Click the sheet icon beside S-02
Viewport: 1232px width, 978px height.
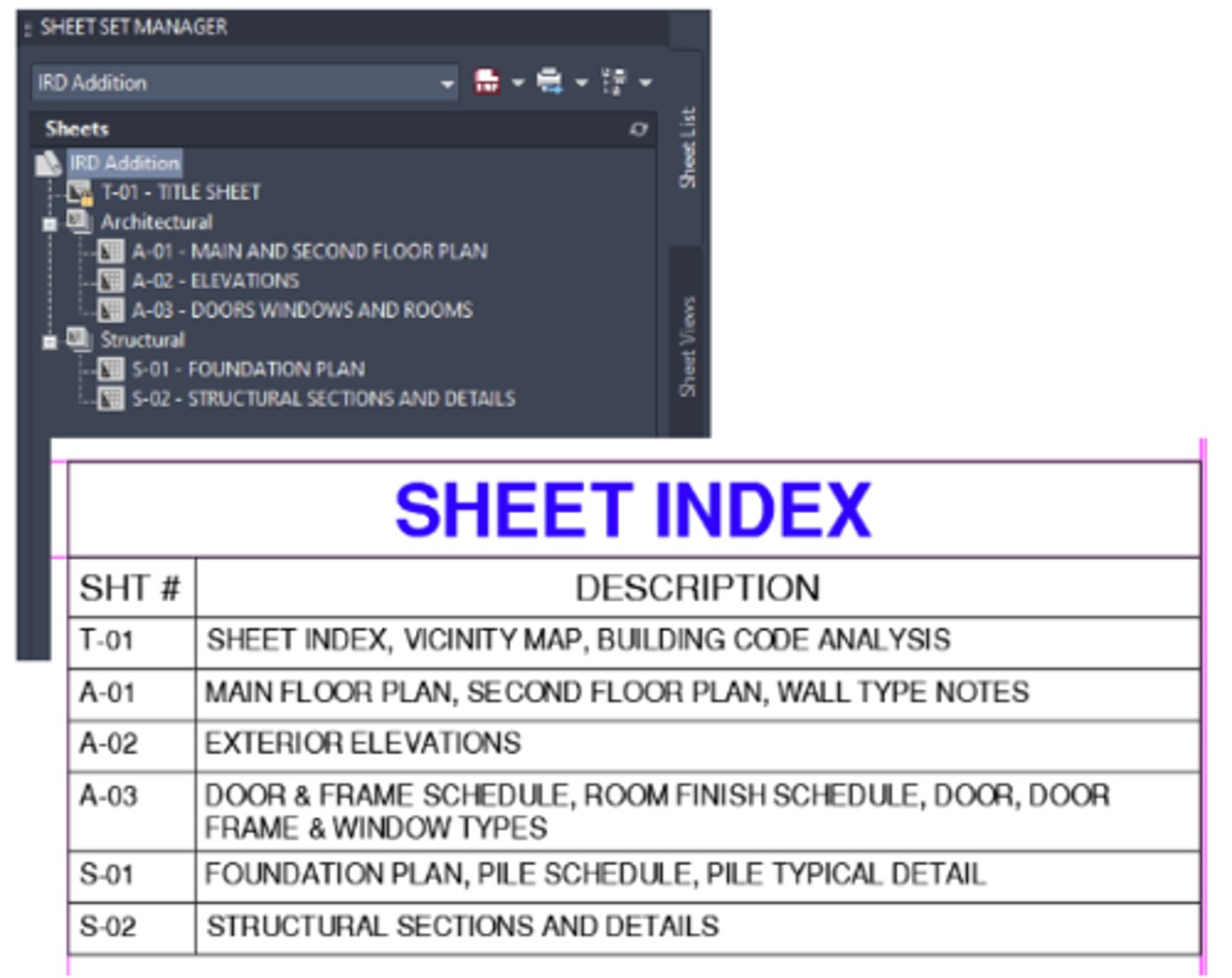[x=111, y=399]
